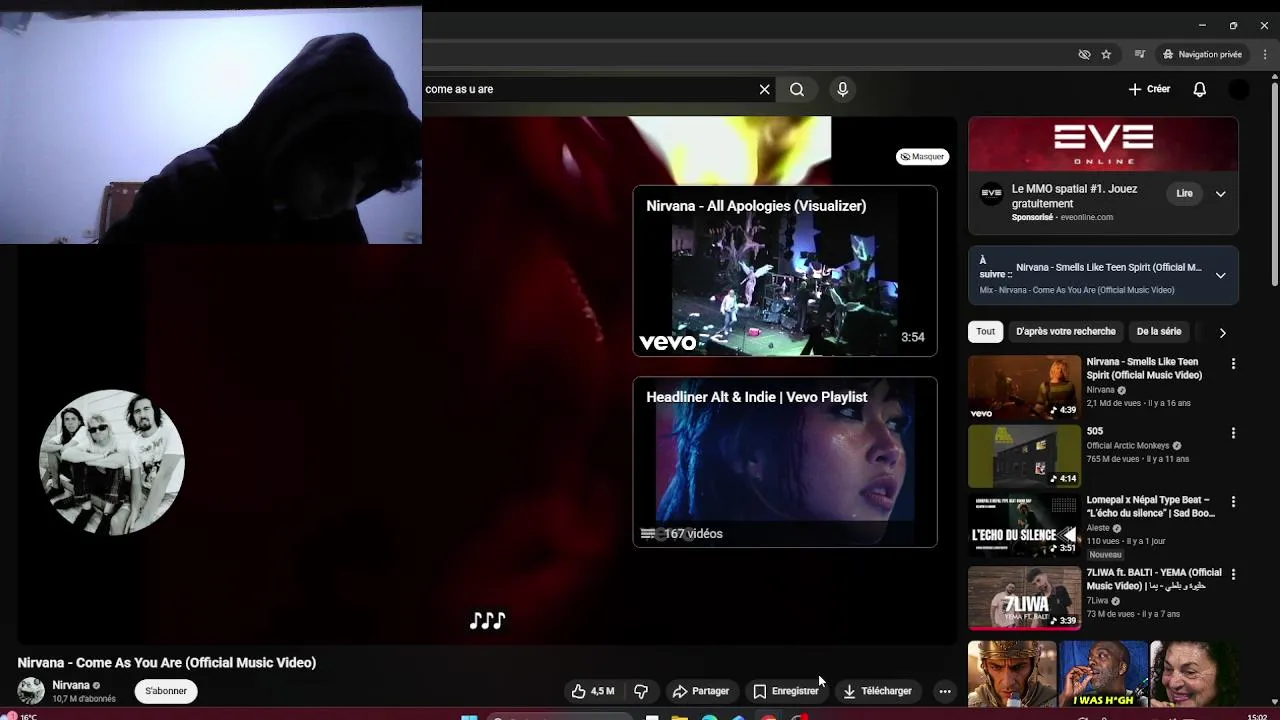Viewport: 1280px width, 720px height.
Task: Click the third-party cookies blocked eye icon
Action: click(x=1084, y=54)
